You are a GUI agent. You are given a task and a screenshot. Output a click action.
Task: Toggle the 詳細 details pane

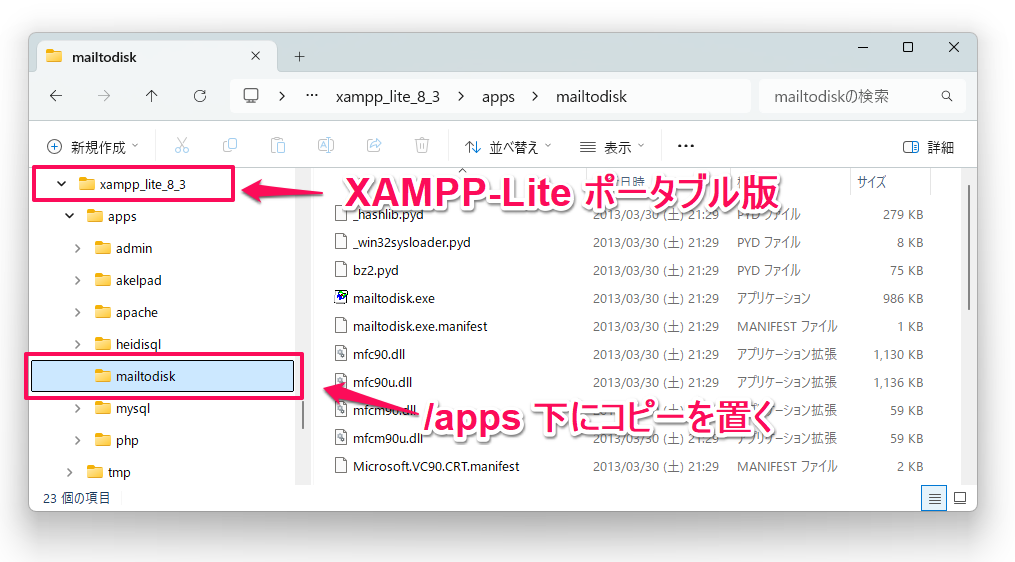928,147
